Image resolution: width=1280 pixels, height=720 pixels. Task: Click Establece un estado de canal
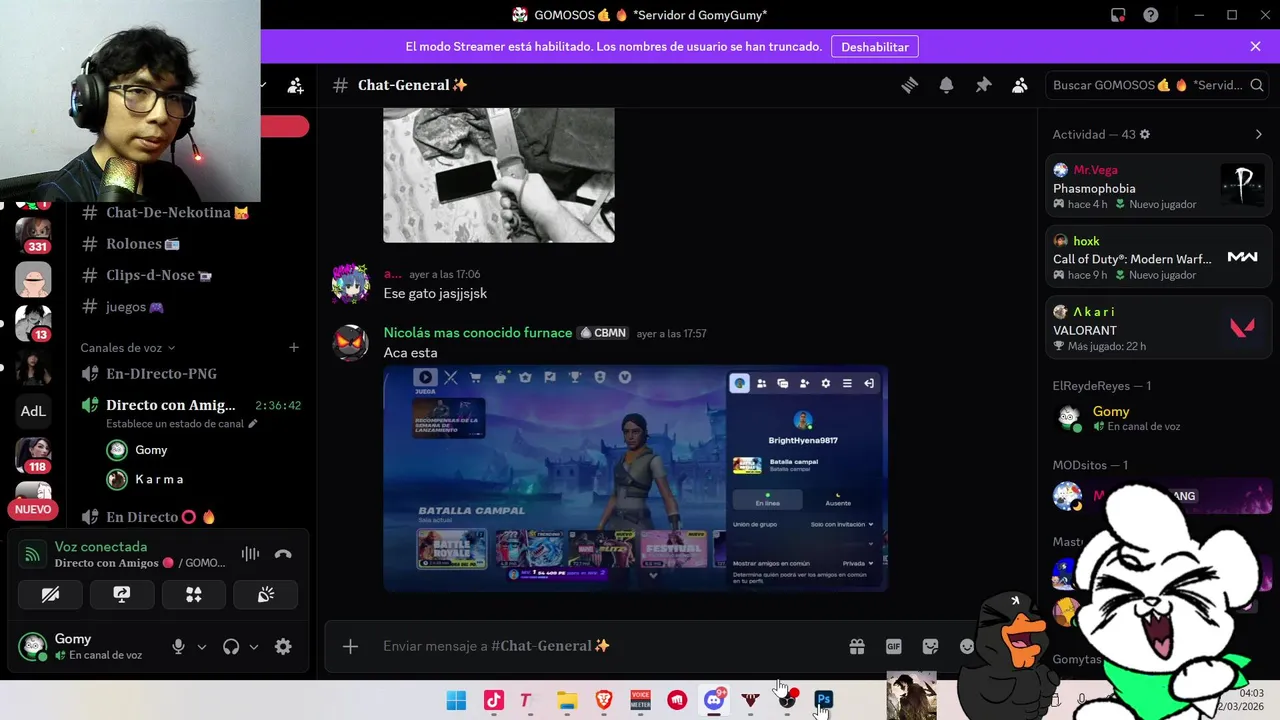coord(182,424)
